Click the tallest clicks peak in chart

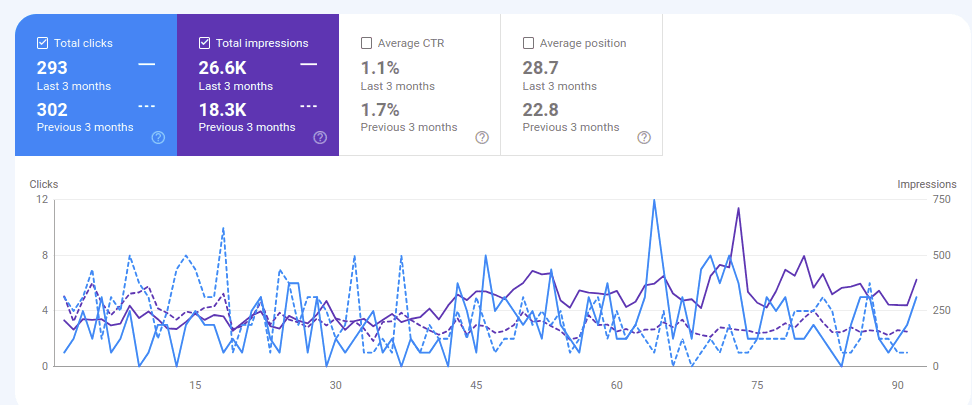click(x=654, y=200)
